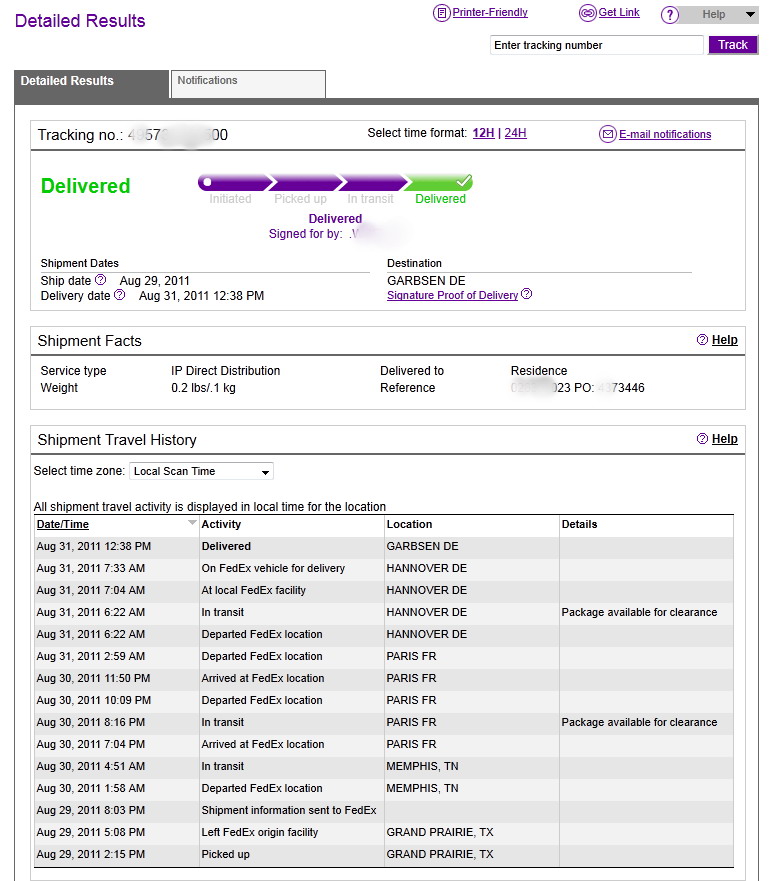This screenshot has width=774, height=881.
Task: Switch to the Notifications tab
Action: pos(248,84)
